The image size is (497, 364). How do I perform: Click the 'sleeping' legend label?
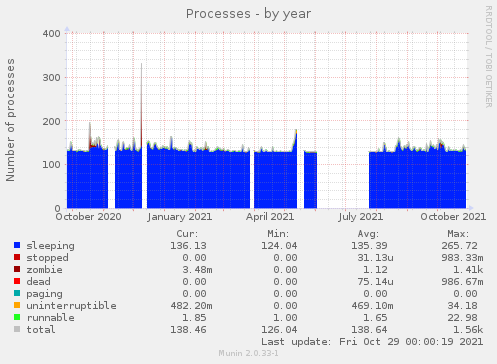coord(51,246)
